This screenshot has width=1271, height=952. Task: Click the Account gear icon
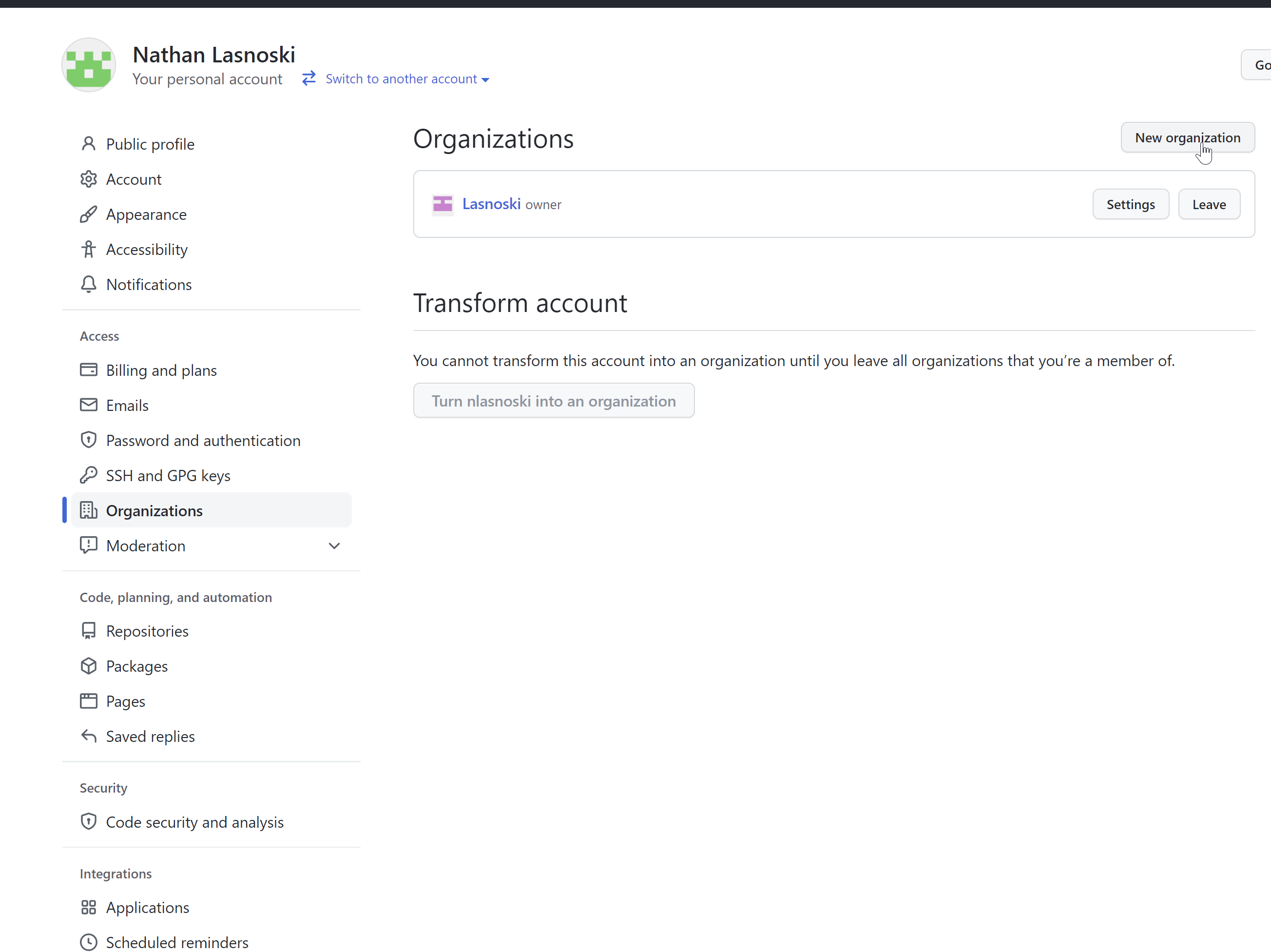point(89,179)
